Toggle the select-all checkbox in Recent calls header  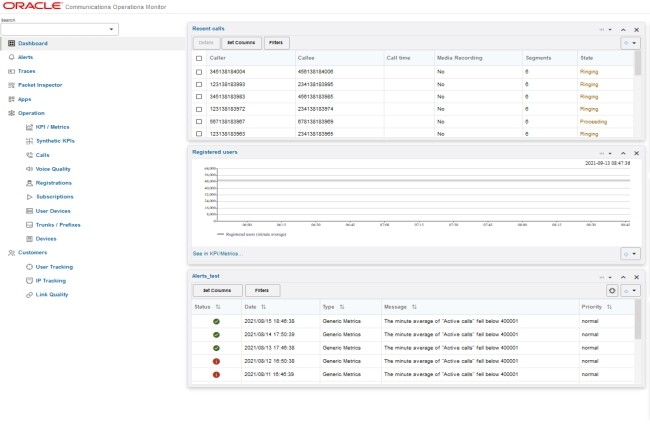(199, 58)
